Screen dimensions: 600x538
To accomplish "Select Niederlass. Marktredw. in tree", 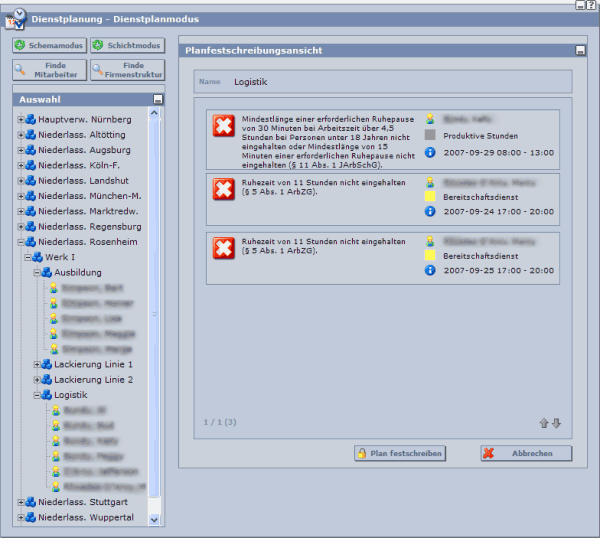I will click(88, 211).
